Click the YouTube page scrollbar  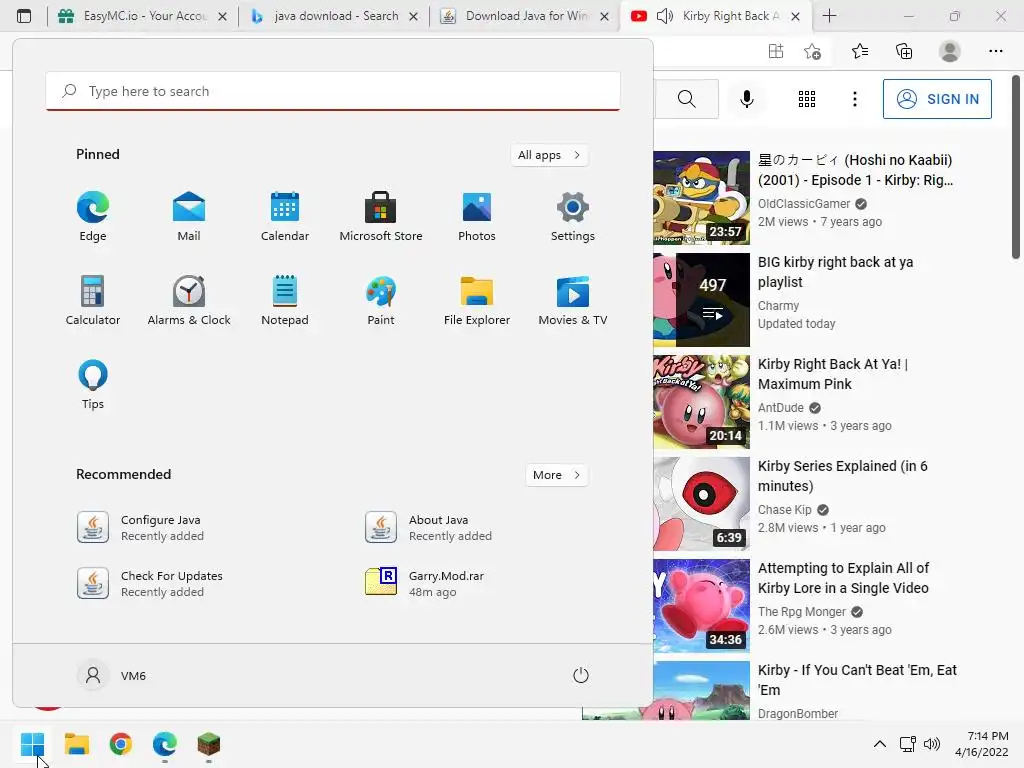(x=1016, y=168)
